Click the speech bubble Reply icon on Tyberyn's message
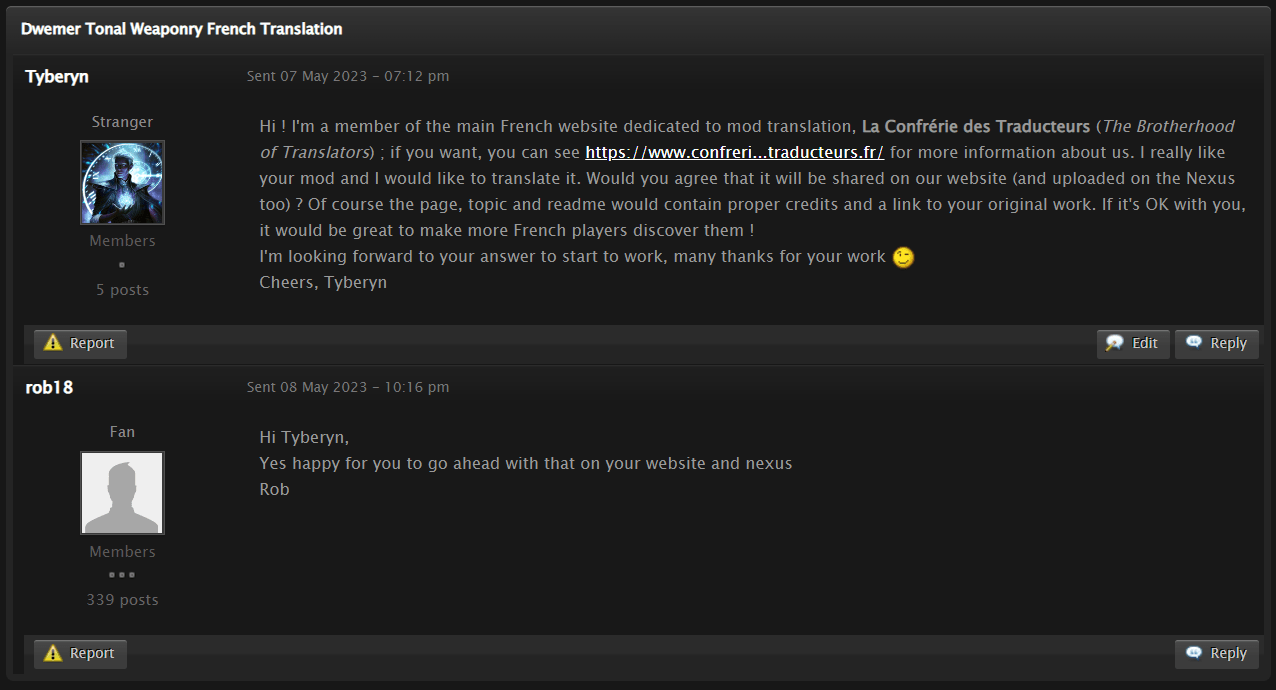Viewport: 1276px width, 690px height. [x=1194, y=343]
